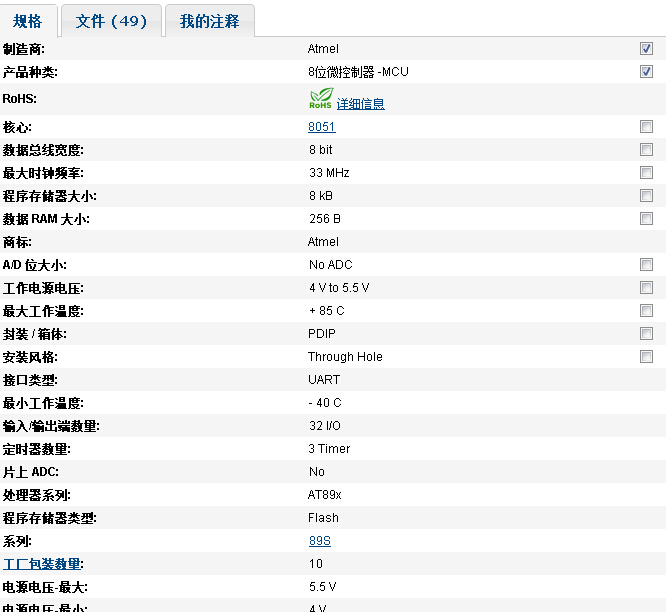Viewport: 666px width, 612px height.
Task: Click the 3 Timer value
Action: tap(329, 448)
